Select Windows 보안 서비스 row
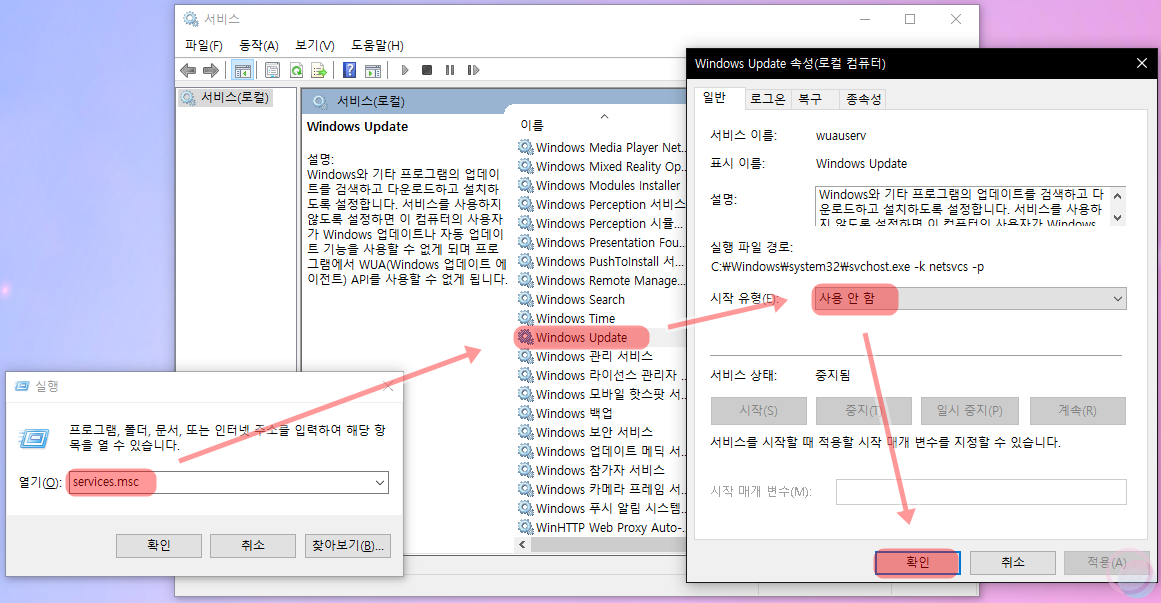 point(594,432)
